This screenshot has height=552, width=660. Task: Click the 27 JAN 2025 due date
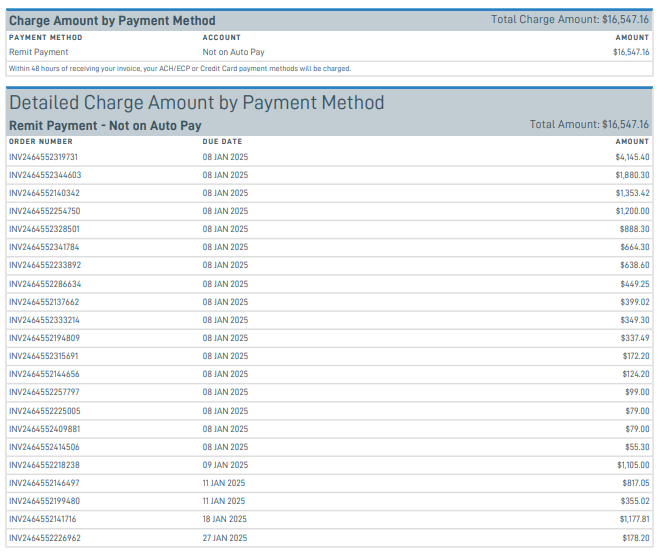click(x=225, y=537)
